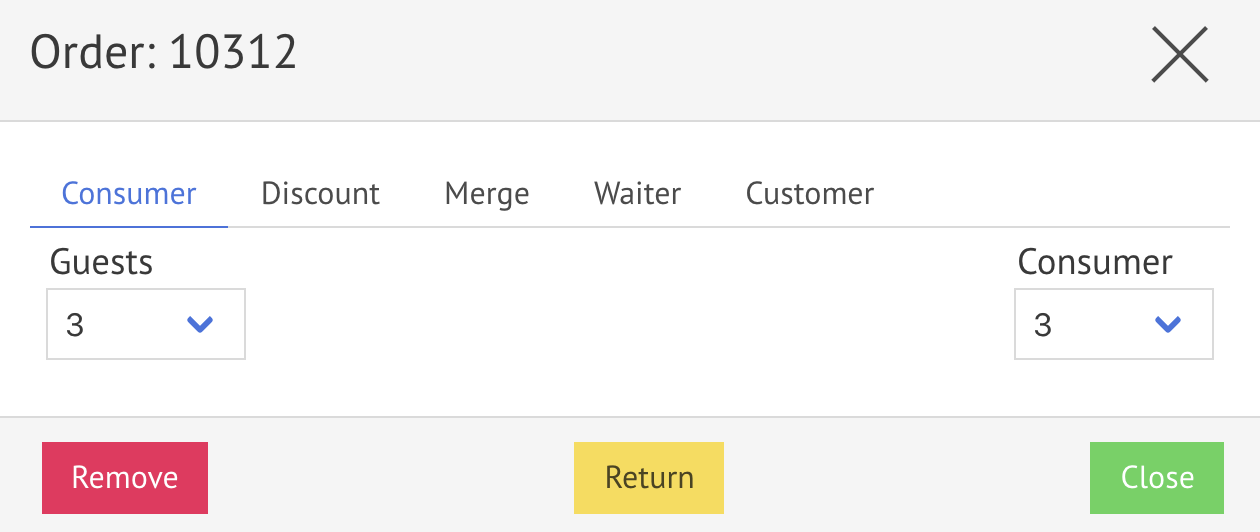Go to the Customer tab
Image resolution: width=1260 pixels, height=532 pixels.
810,193
